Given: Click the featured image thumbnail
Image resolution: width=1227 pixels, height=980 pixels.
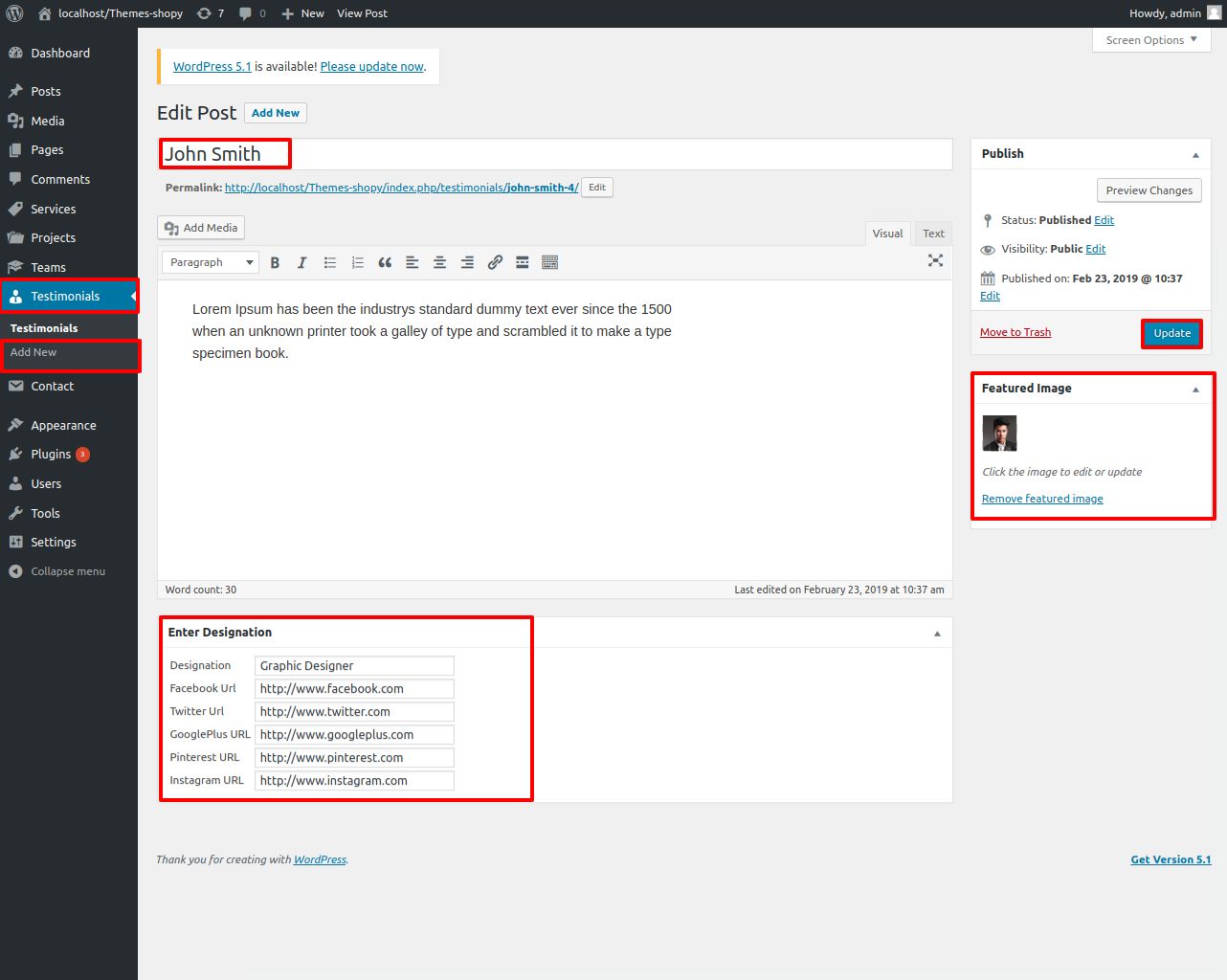Looking at the screenshot, I should click(999, 434).
